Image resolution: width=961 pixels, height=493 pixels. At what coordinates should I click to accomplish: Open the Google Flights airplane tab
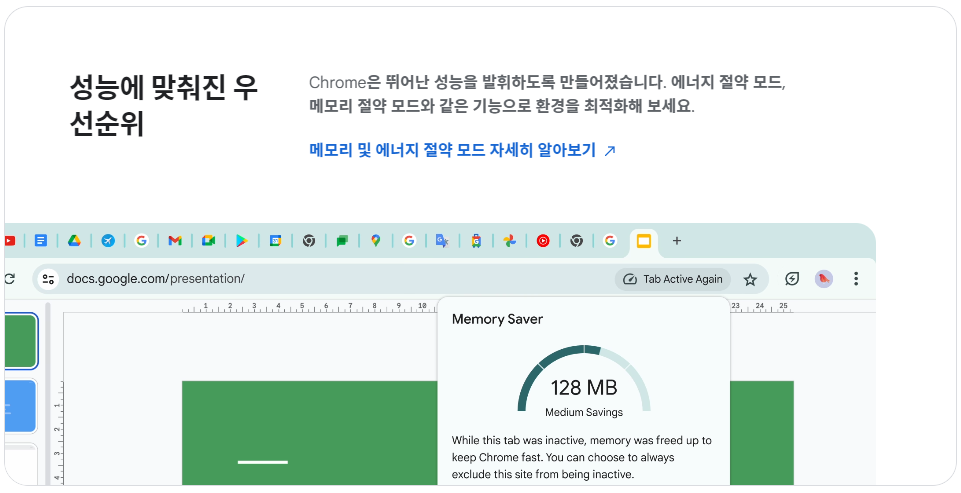click(x=108, y=241)
